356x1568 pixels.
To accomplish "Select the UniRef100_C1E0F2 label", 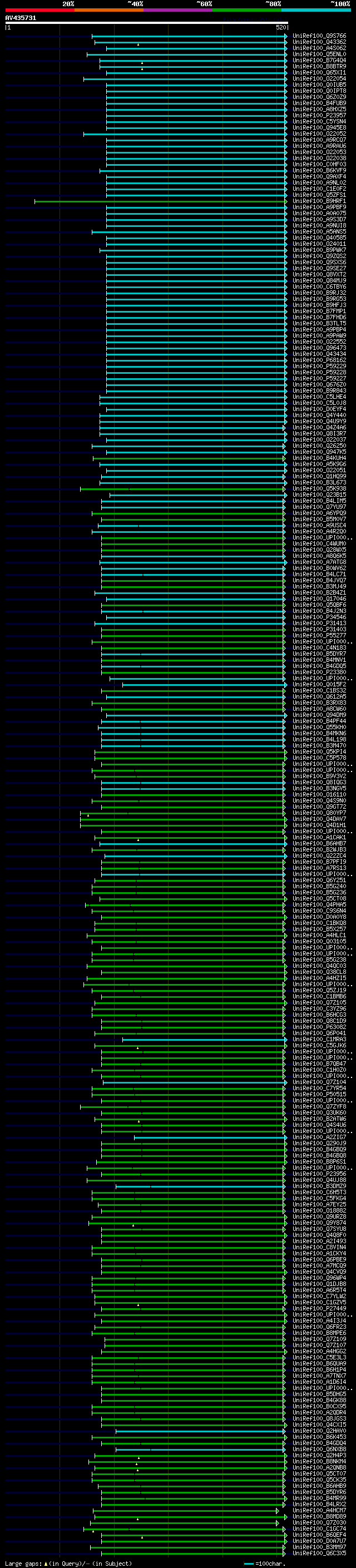I will click(319, 189).
